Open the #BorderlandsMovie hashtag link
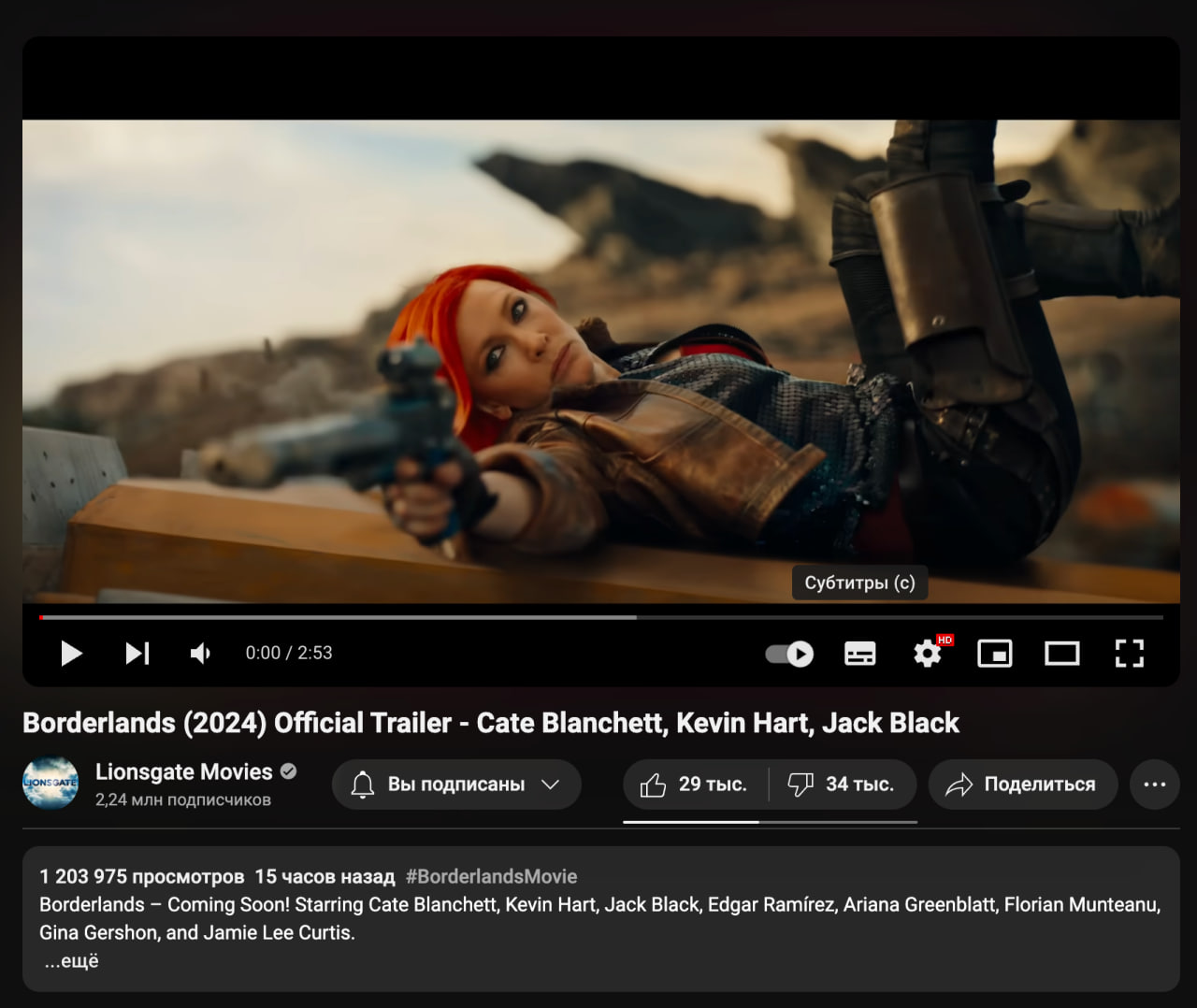1197x1008 pixels. coord(491,876)
